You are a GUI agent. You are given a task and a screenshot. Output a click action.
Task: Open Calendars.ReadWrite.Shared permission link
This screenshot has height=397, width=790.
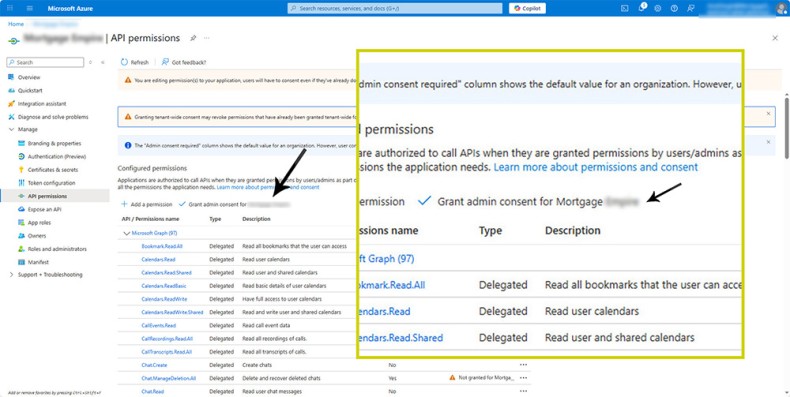pos(172,312)
